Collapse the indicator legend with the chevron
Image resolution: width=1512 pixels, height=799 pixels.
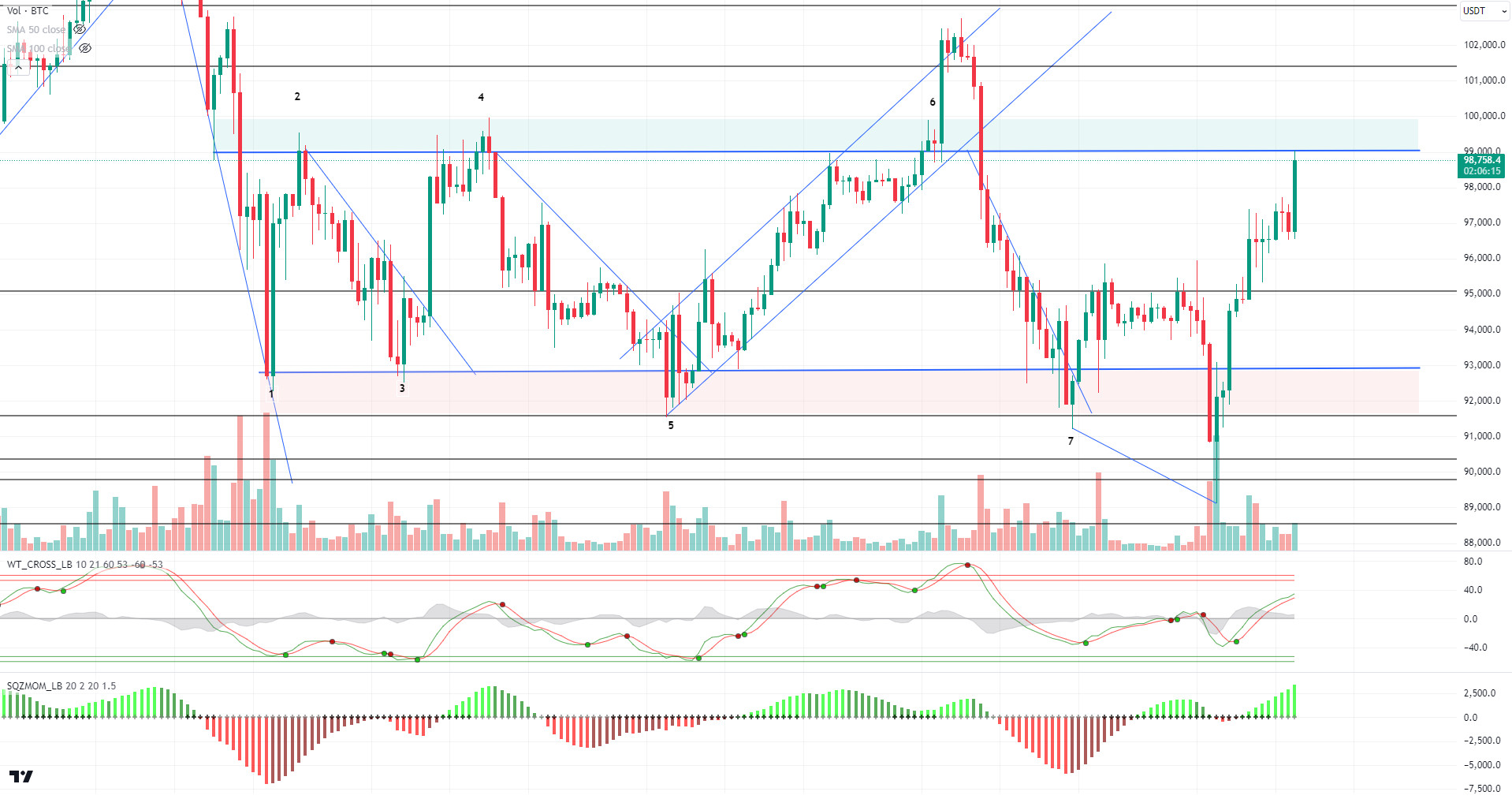coord(18,68)
